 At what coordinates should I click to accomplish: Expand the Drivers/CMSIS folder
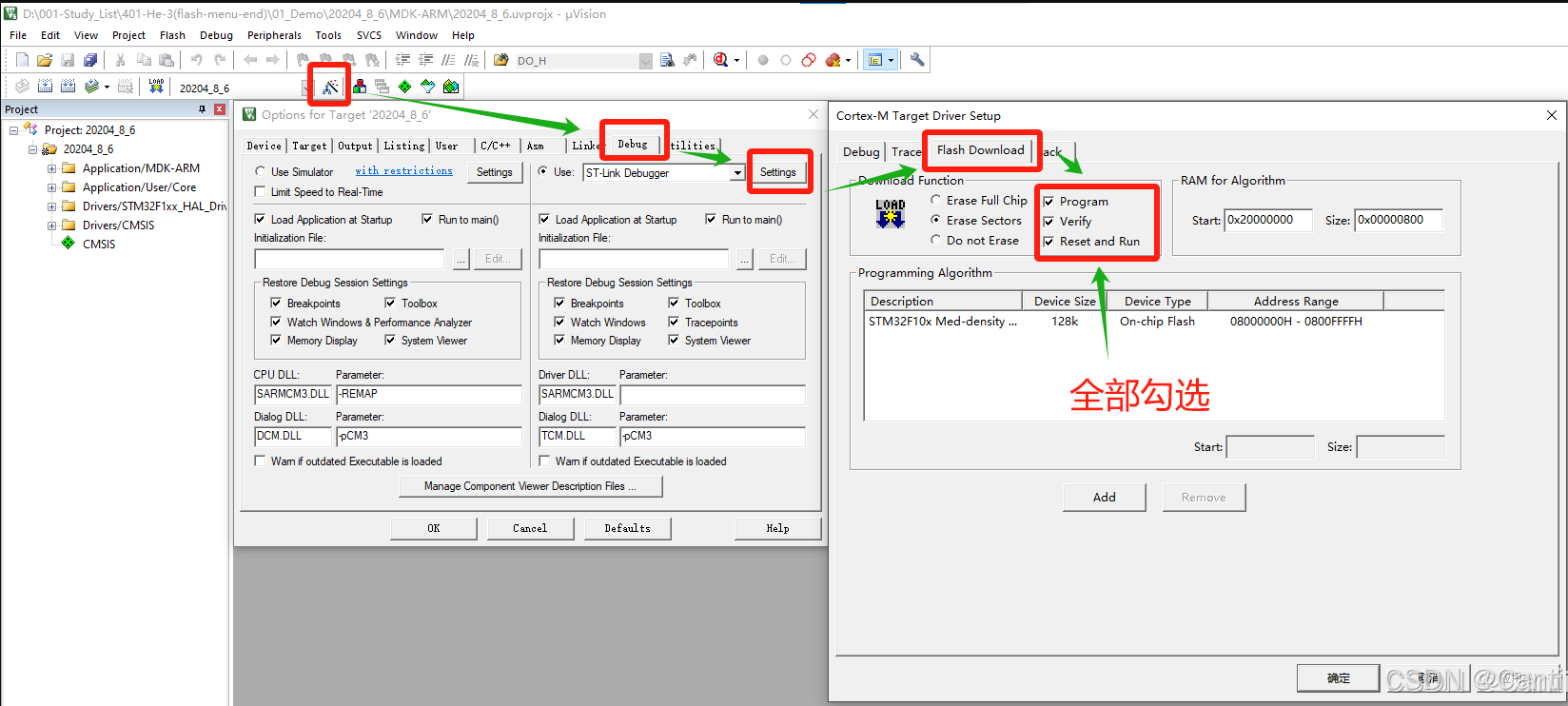[x=51, y=226]
